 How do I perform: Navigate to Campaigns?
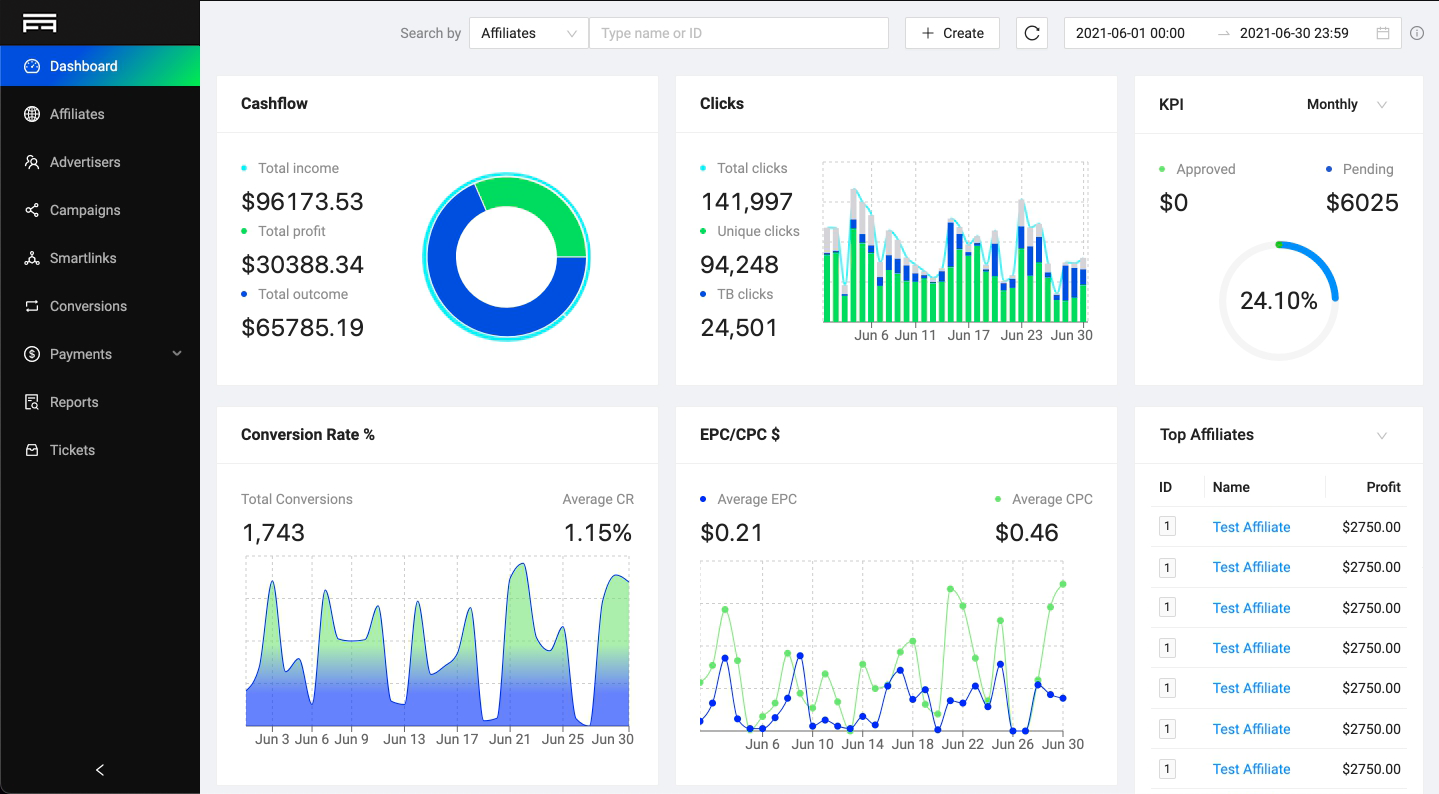[100, 210]
